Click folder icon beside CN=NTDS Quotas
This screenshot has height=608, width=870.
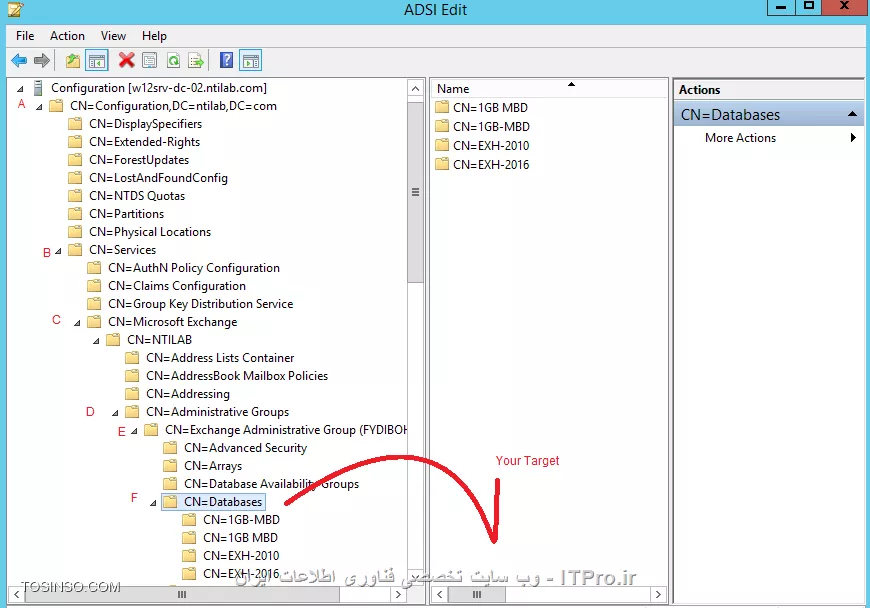click(x=75, y=196)
